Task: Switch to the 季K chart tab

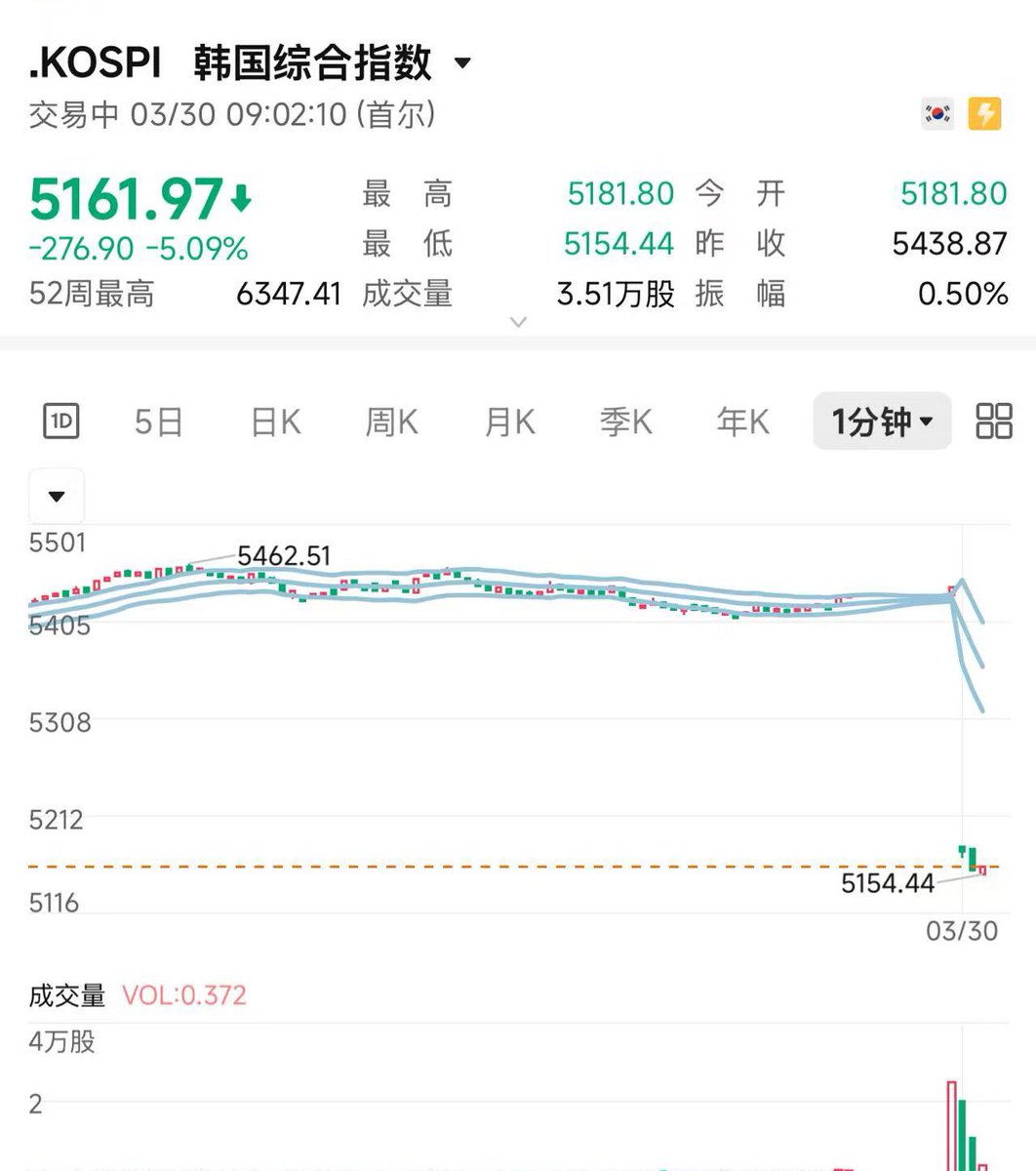Action: [x=625, y=422]
